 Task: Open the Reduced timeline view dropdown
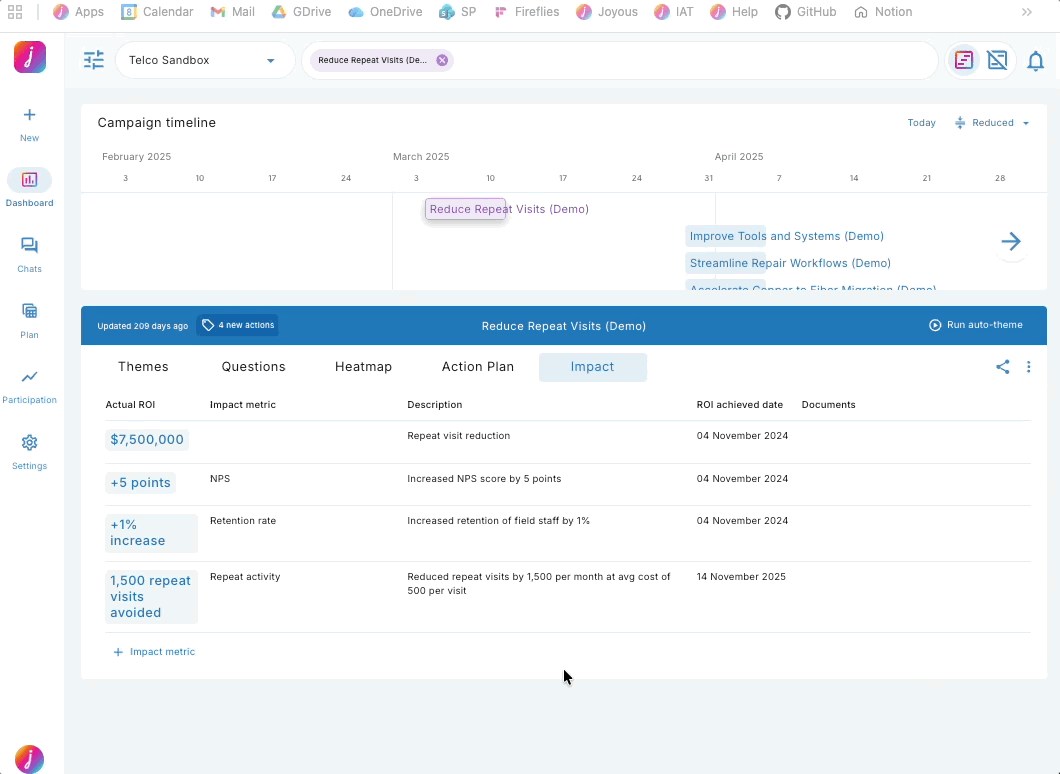click(x=991, y=122)
